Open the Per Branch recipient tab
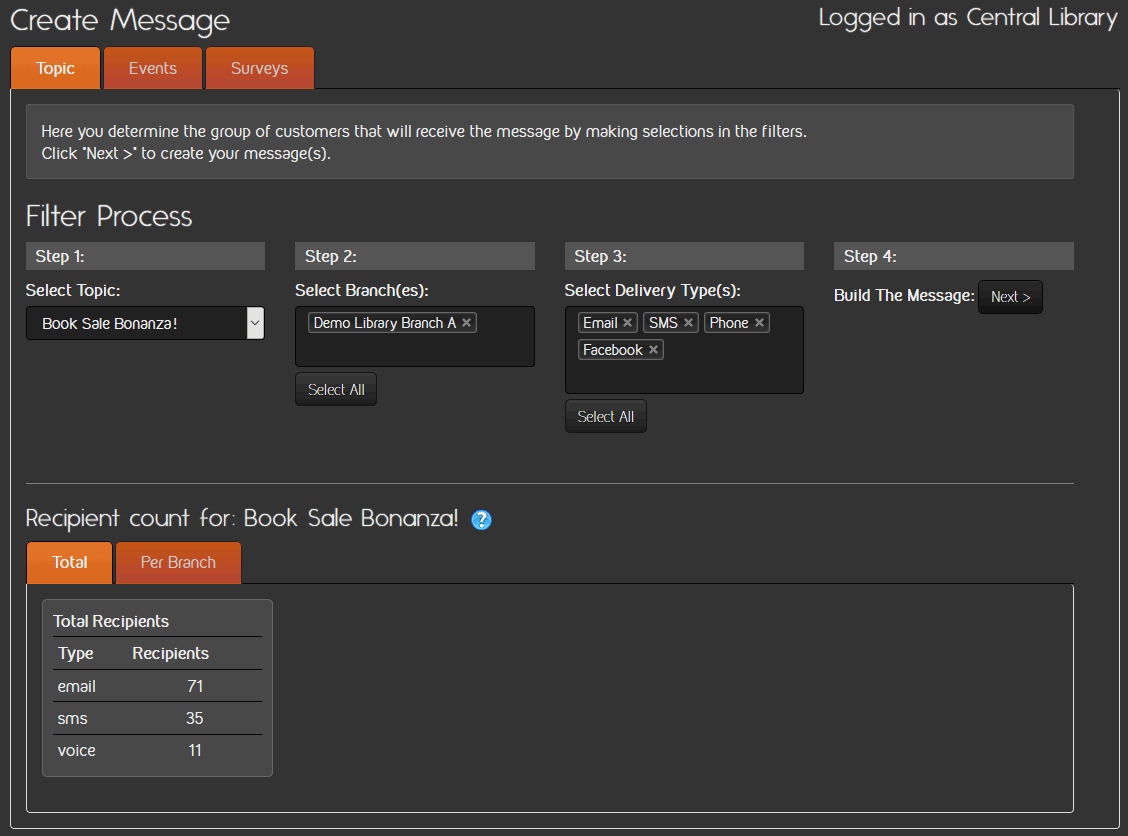Image resolution: width=1128 pixels, height=836 pixels. (178, 563)
